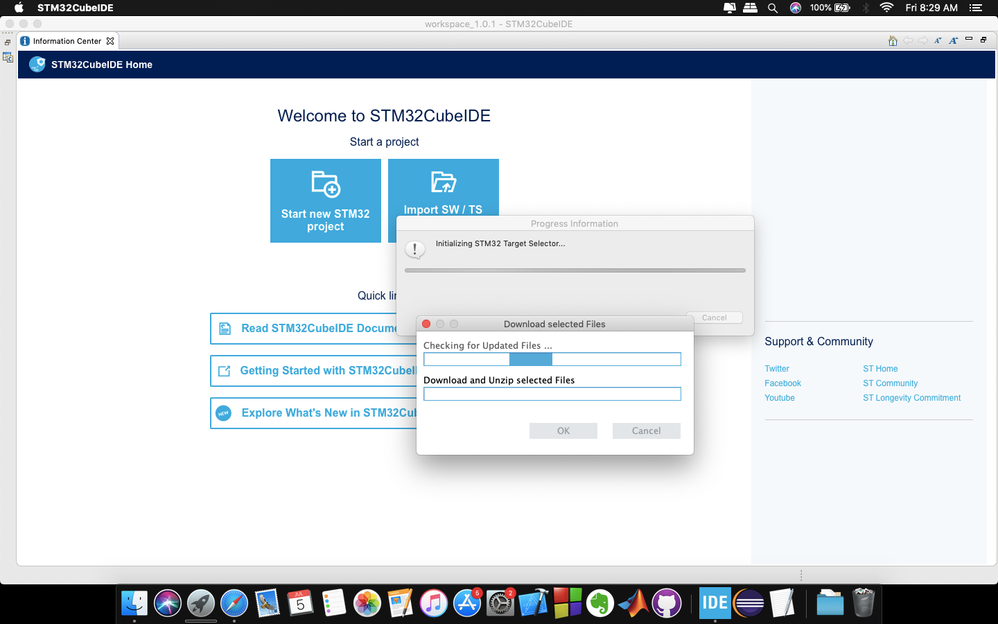
Task: Open the STM32CubeIDE application menu
Action: click(x=75, y=8)
